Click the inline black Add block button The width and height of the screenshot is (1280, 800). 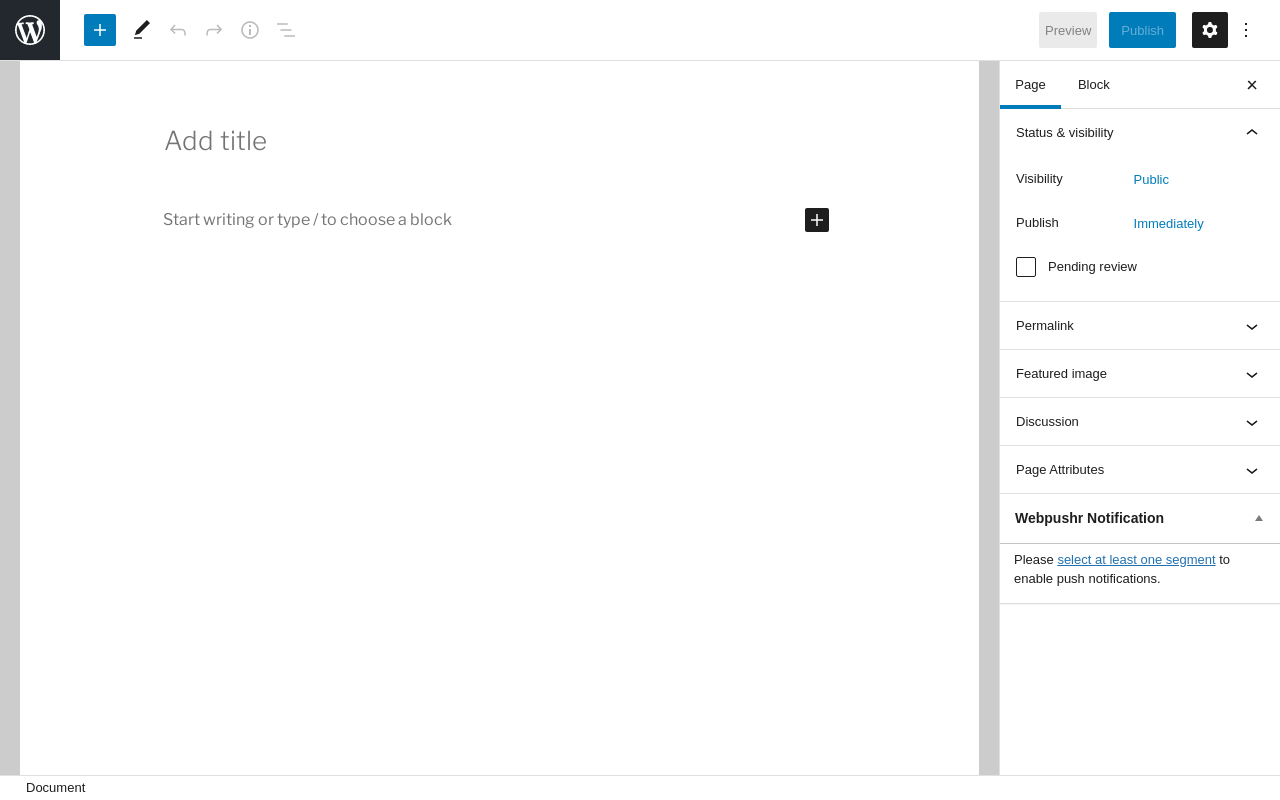coord(817,220)
